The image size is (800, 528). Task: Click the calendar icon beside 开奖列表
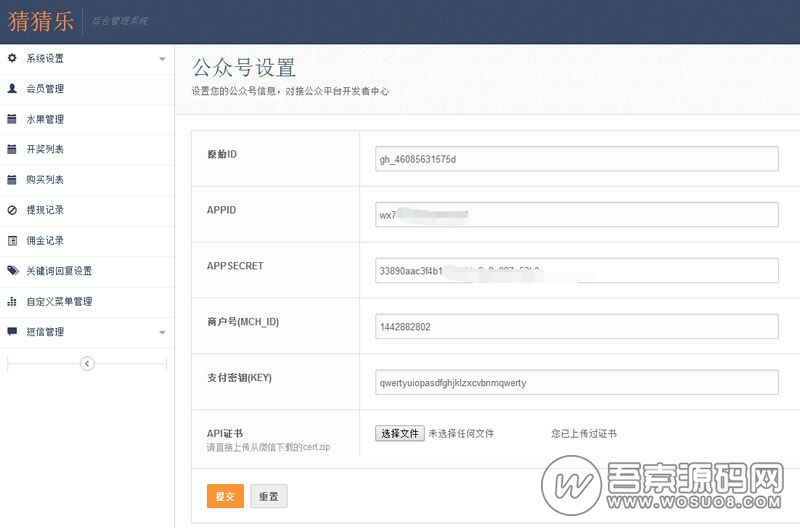[x=12, y=149]
